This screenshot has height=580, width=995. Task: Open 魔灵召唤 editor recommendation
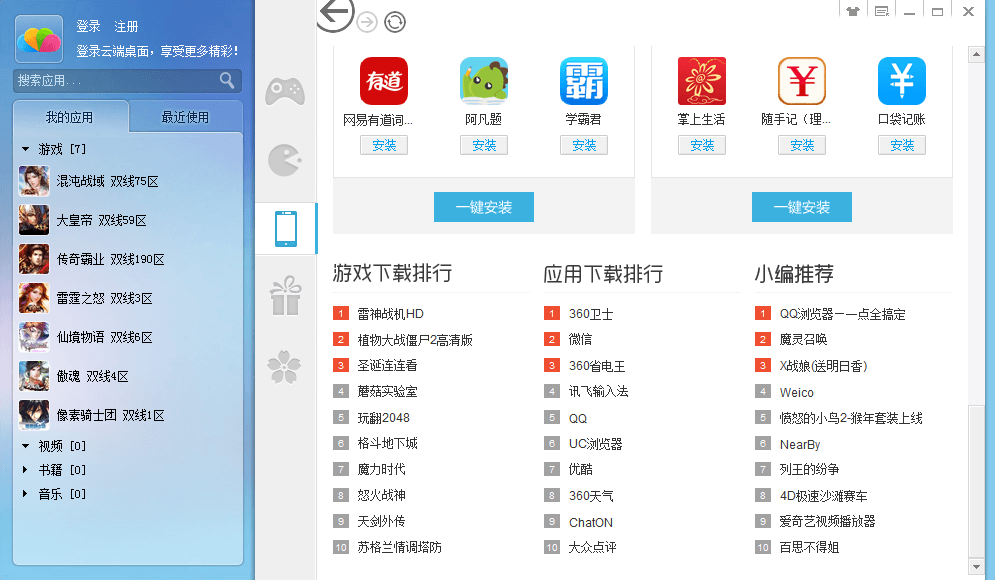pyautogui.click(x=803, y=339)
